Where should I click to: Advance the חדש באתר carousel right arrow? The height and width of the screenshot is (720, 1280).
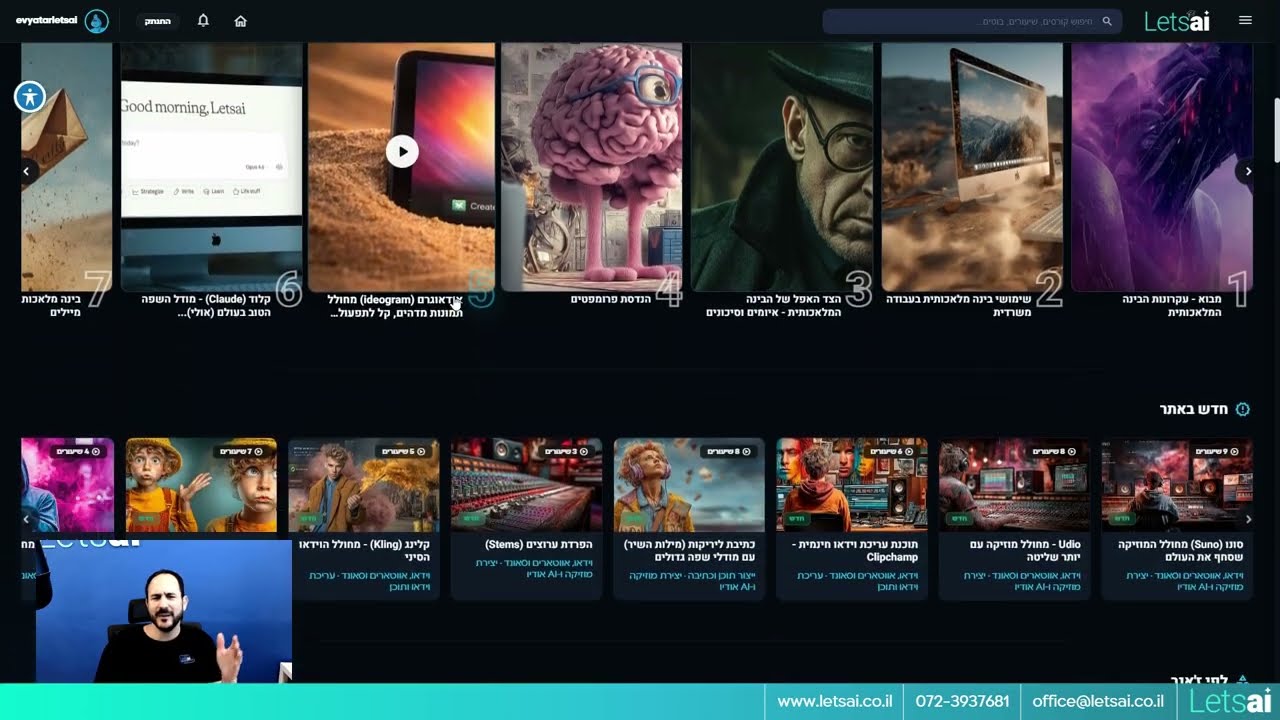coord(1248,519)
